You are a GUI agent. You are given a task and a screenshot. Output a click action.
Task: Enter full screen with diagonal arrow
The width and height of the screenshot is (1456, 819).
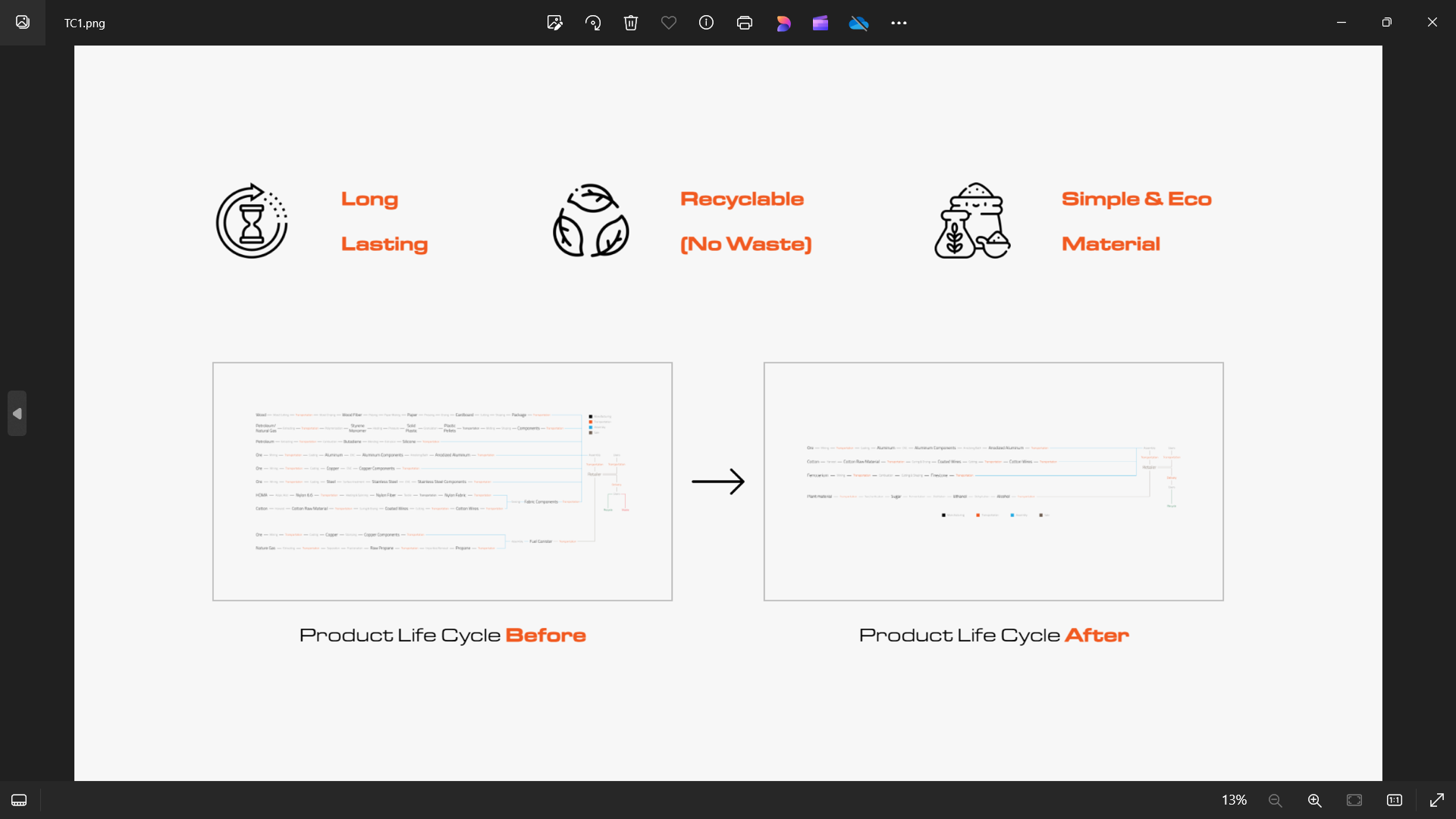point(1436,800)
